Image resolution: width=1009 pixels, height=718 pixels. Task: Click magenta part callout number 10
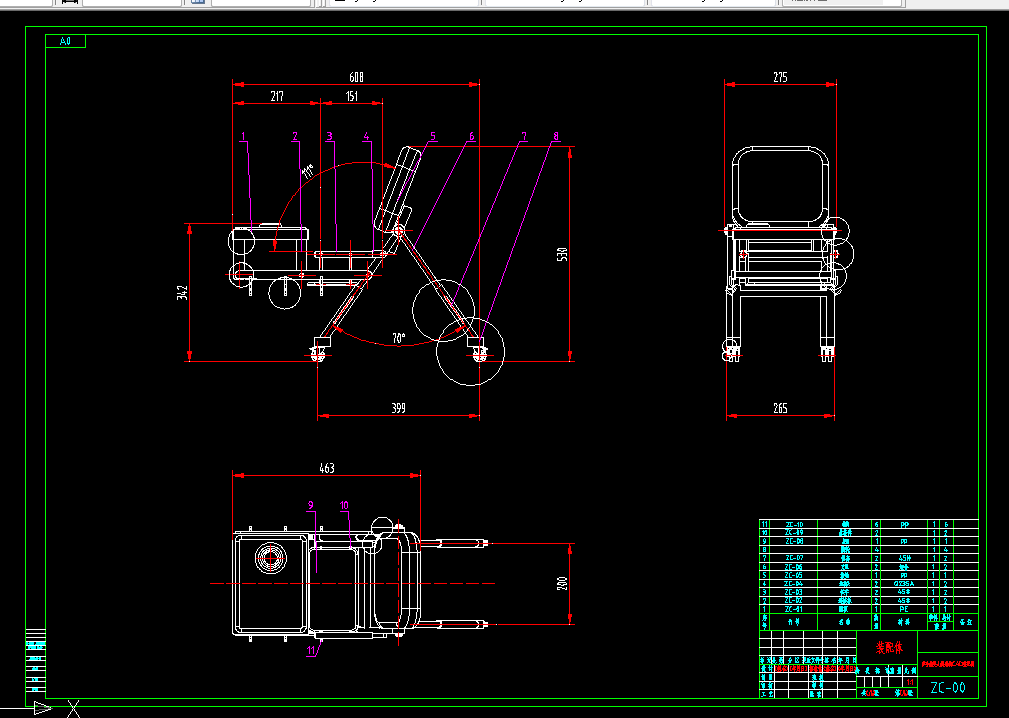pyautogui.click(x=344, y=506)
